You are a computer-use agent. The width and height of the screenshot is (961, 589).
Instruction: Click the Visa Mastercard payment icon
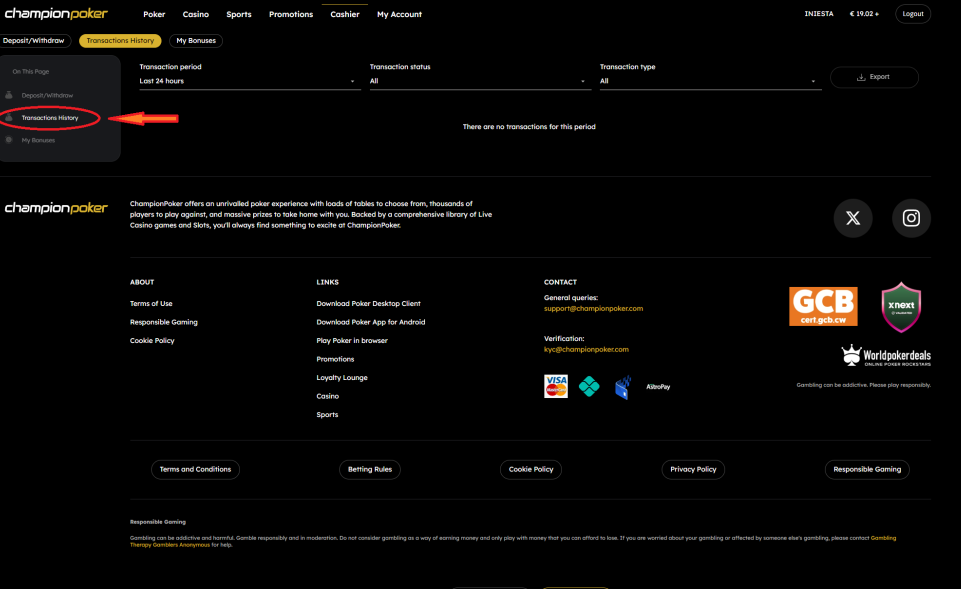pos(556,386)
